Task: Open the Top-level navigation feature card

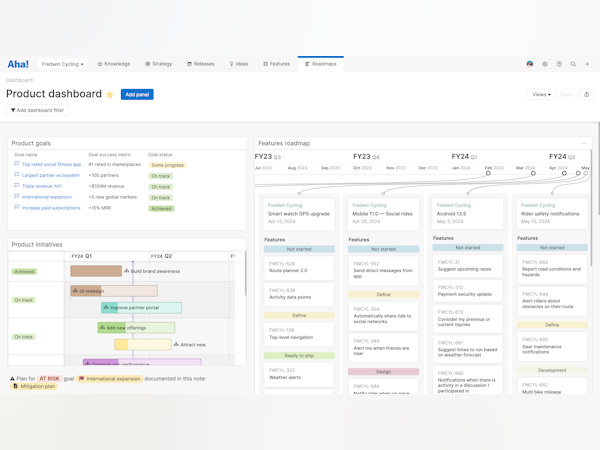Action: coord(299,334)
